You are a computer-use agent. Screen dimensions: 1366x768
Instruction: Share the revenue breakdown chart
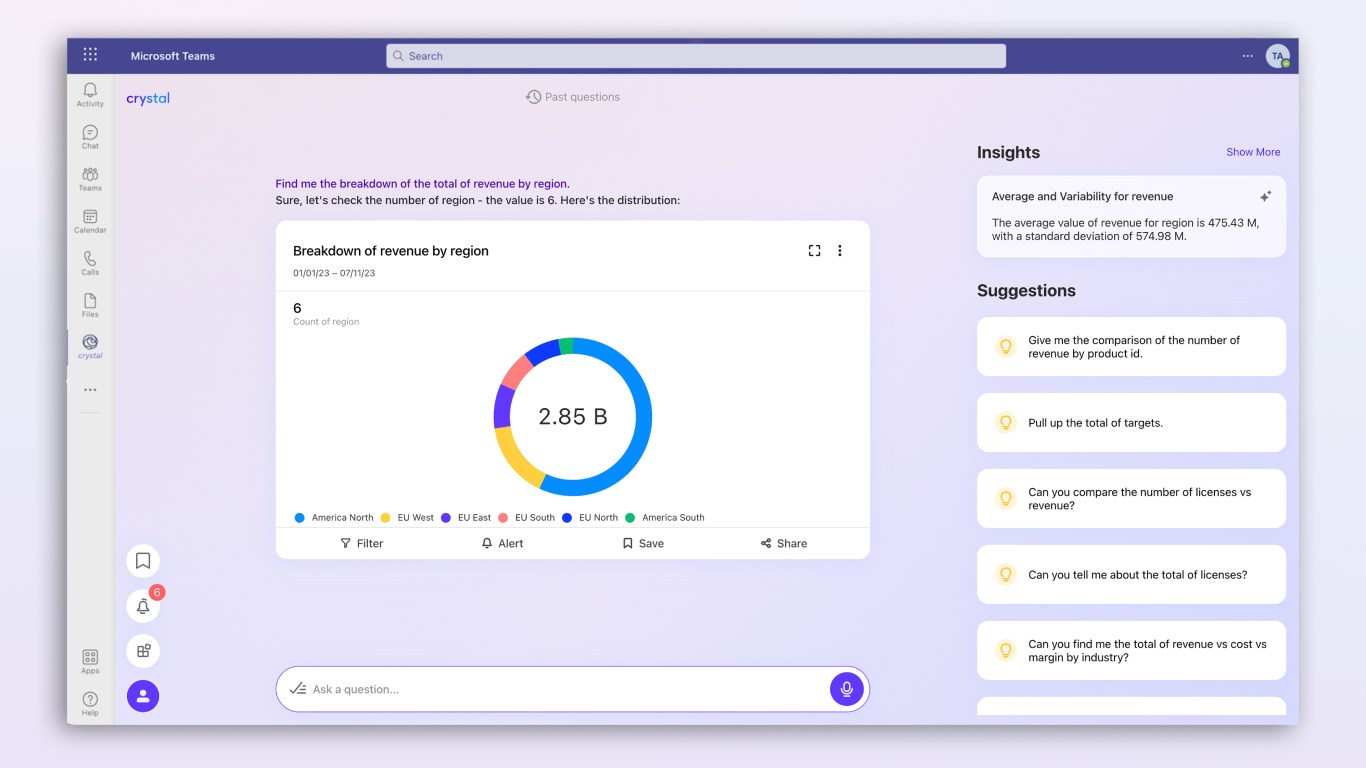pyautogui.click(x=784, y=543)
